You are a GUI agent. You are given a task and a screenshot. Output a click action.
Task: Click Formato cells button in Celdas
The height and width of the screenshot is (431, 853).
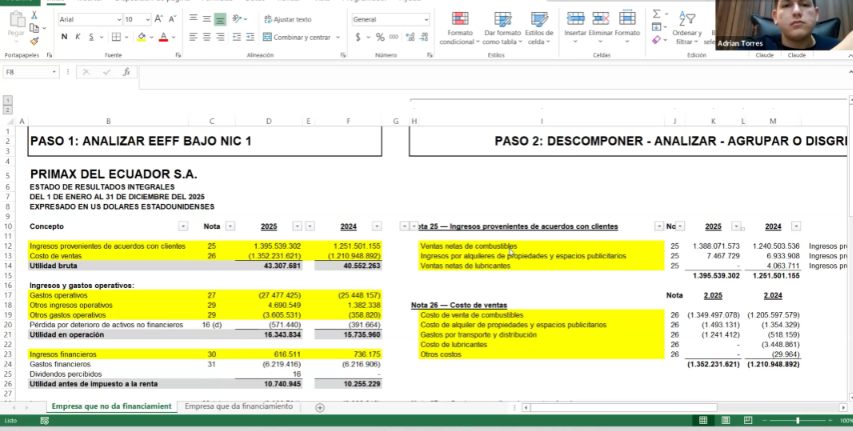[x=627, y=27]
